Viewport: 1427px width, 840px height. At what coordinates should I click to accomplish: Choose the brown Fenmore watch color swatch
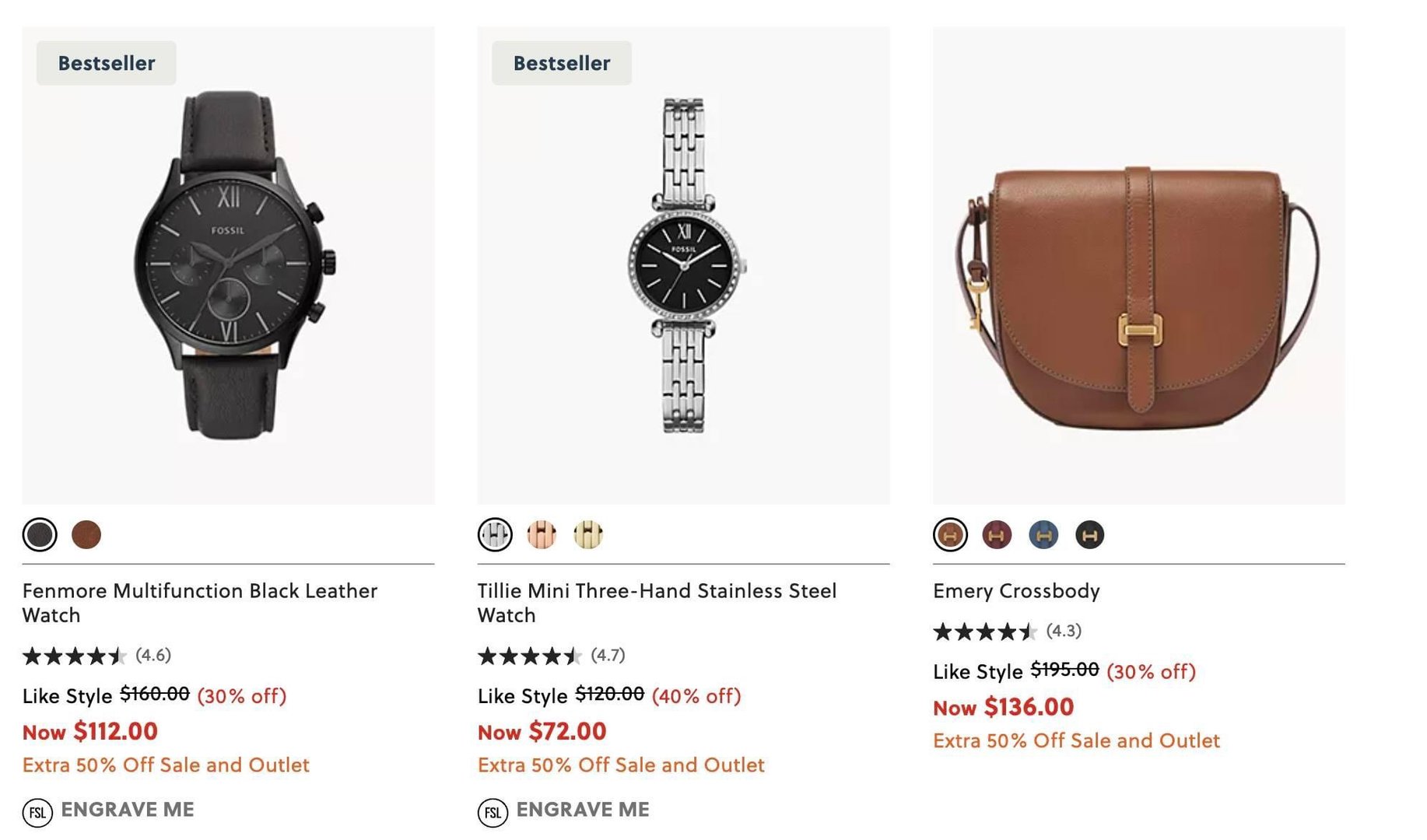[x=86, y=535]
